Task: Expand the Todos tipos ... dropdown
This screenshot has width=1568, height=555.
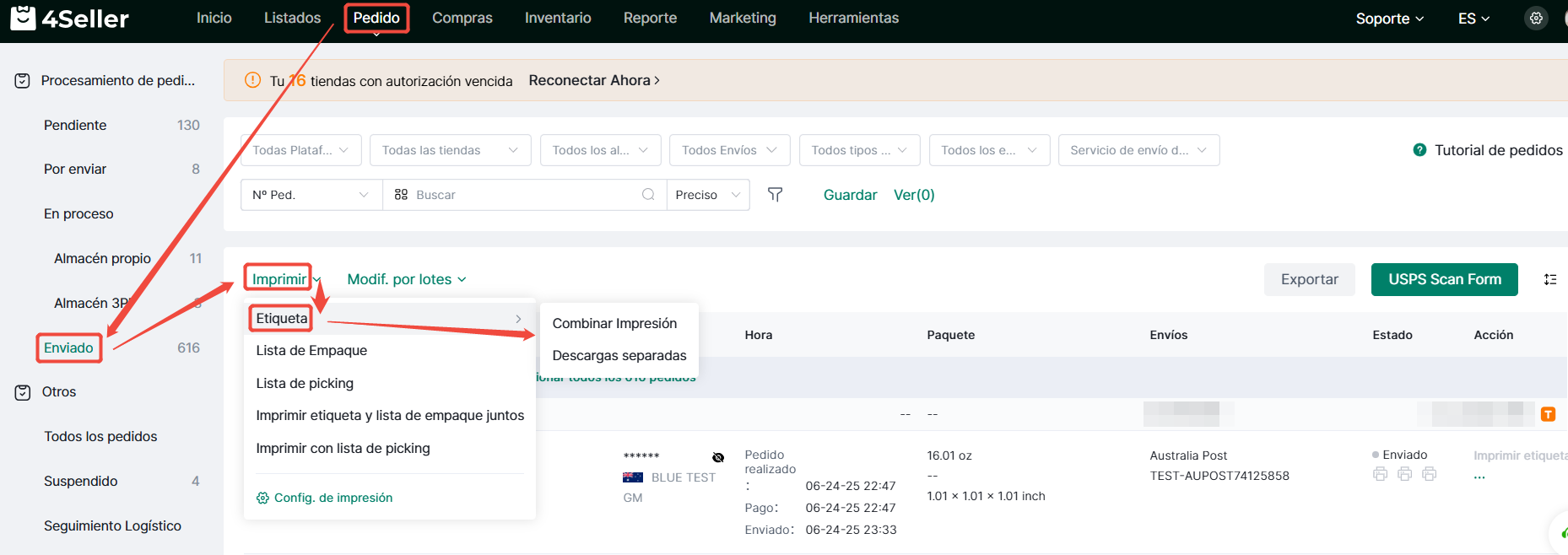Action: pyautogui.click(x=860, y=150)
